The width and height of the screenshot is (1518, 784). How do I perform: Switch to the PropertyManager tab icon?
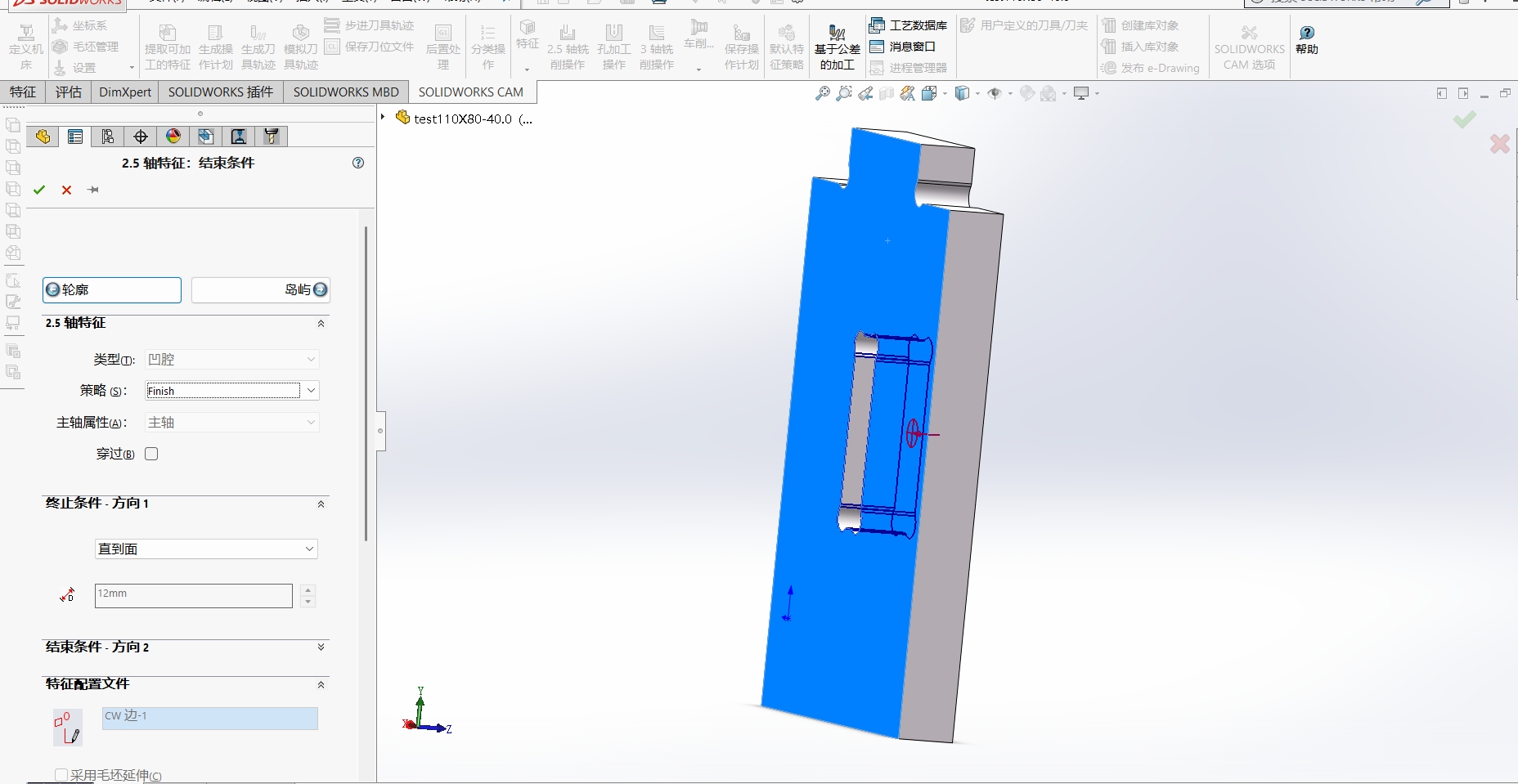point(75,137)
